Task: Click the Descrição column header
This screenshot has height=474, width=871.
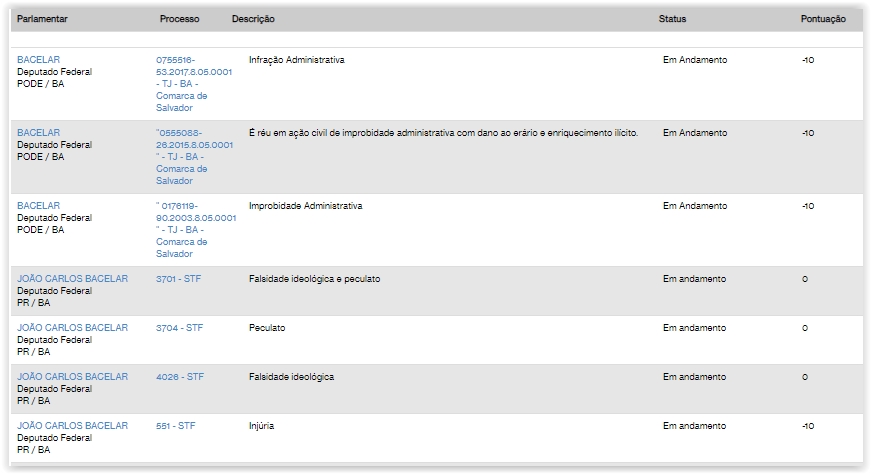Action: (x=253, y=20)
